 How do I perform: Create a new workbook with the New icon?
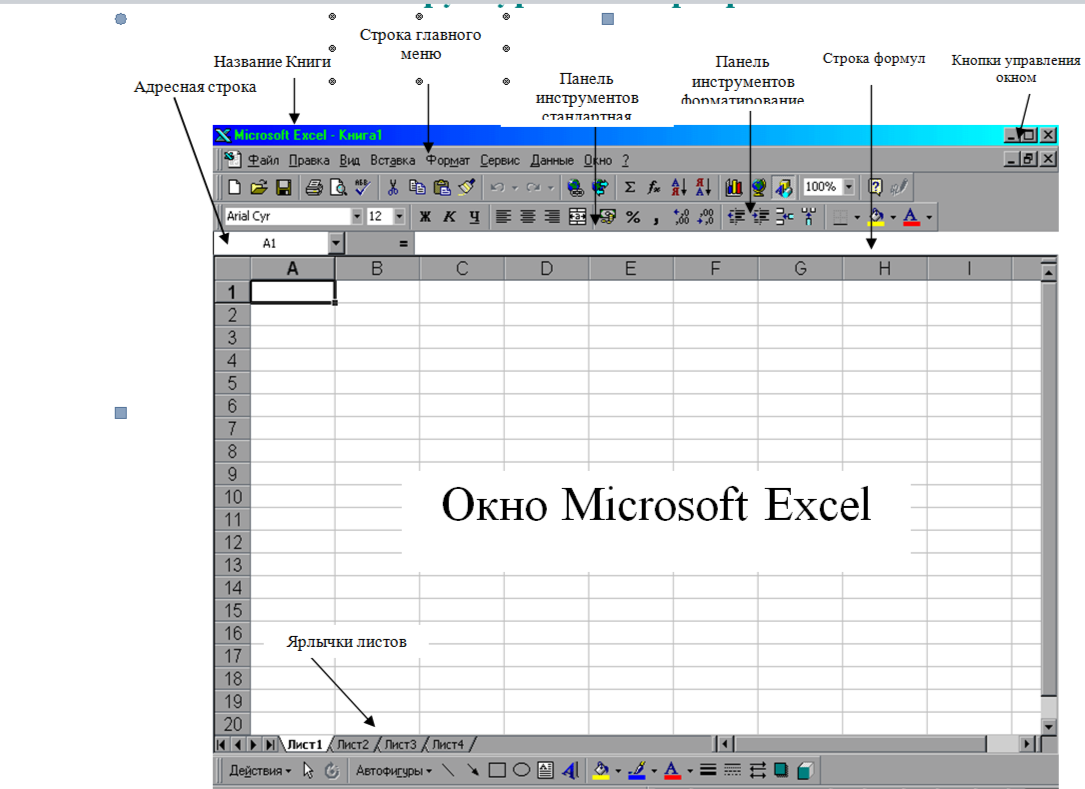click(235, 187)
